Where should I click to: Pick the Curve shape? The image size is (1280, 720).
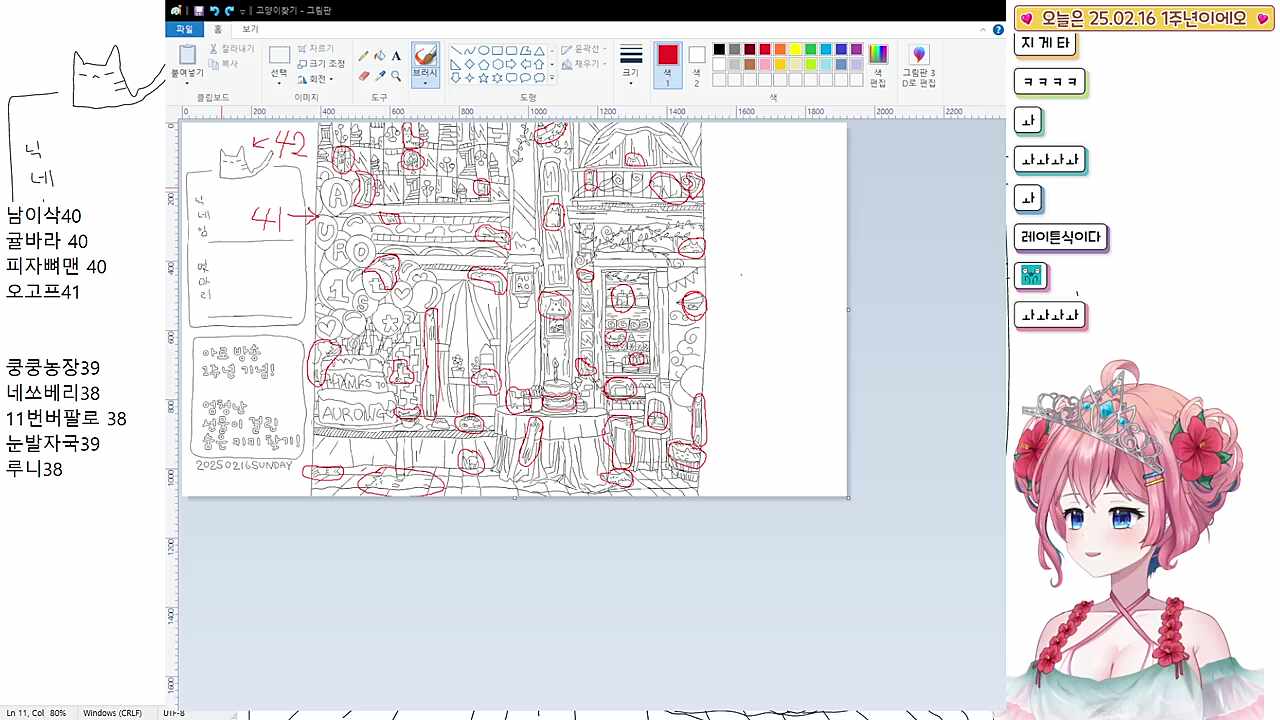[470, 50]
